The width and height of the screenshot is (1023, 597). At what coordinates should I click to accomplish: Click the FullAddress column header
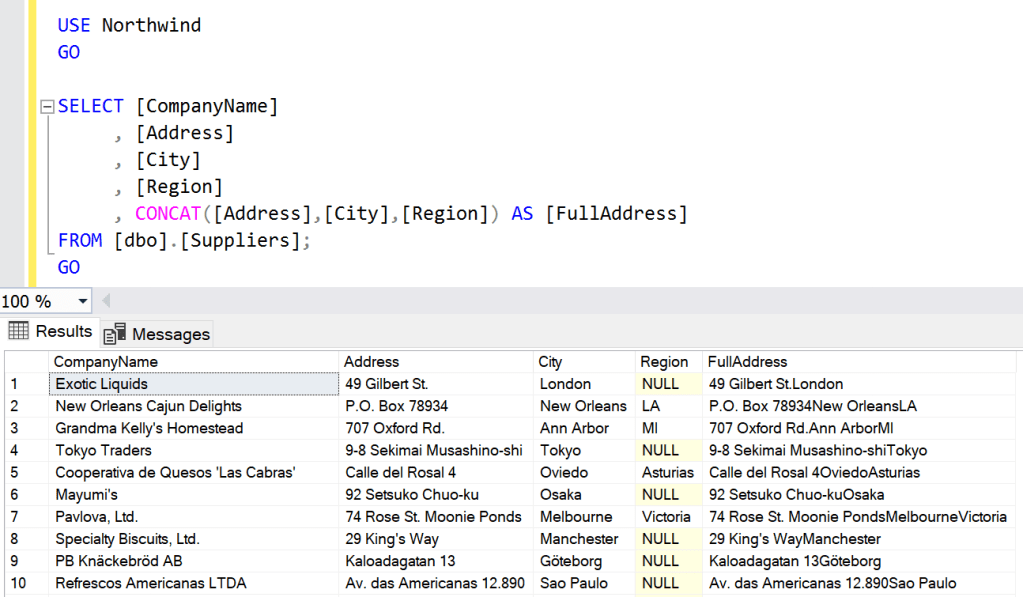point(747,362)
